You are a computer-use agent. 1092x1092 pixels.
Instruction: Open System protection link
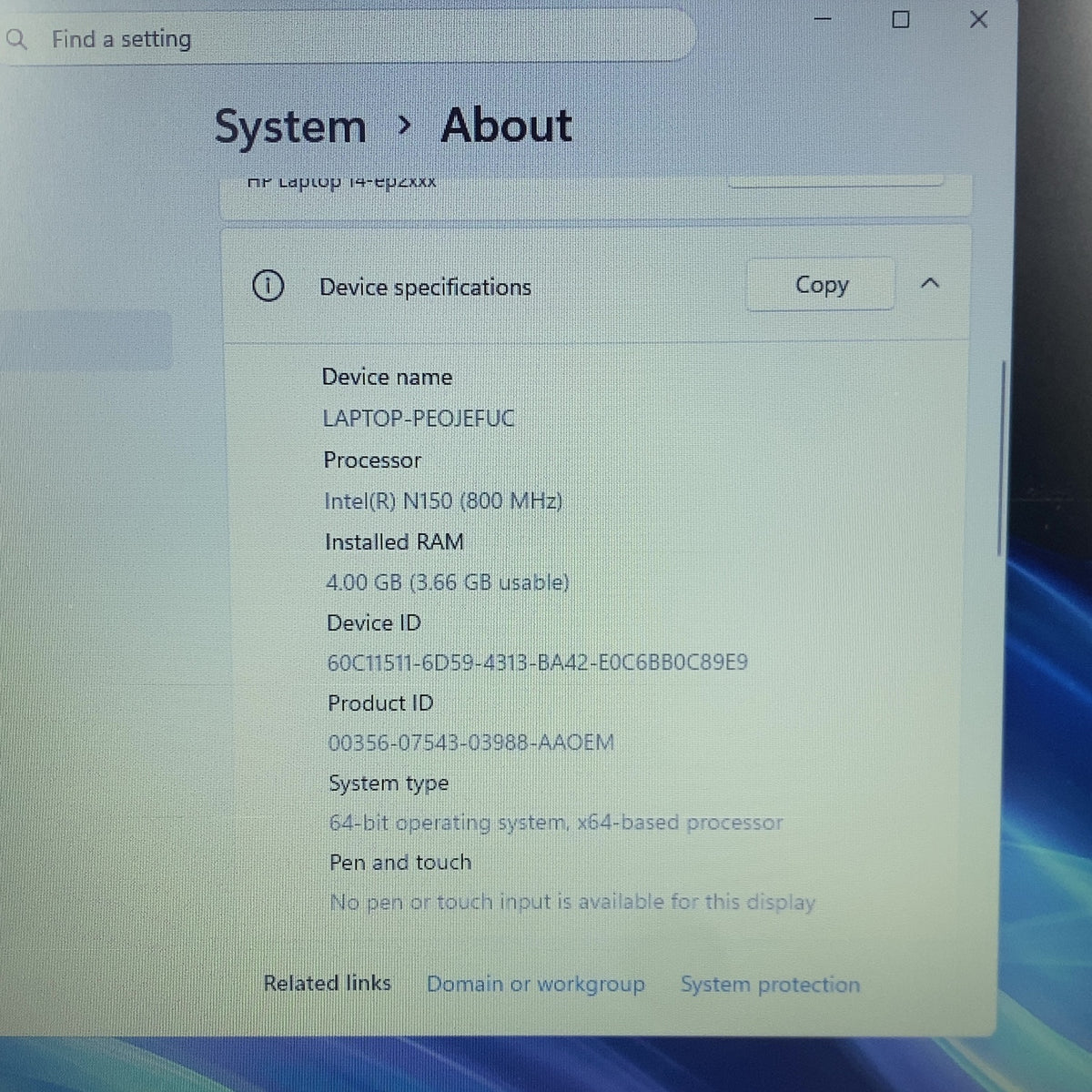[770, 985]
